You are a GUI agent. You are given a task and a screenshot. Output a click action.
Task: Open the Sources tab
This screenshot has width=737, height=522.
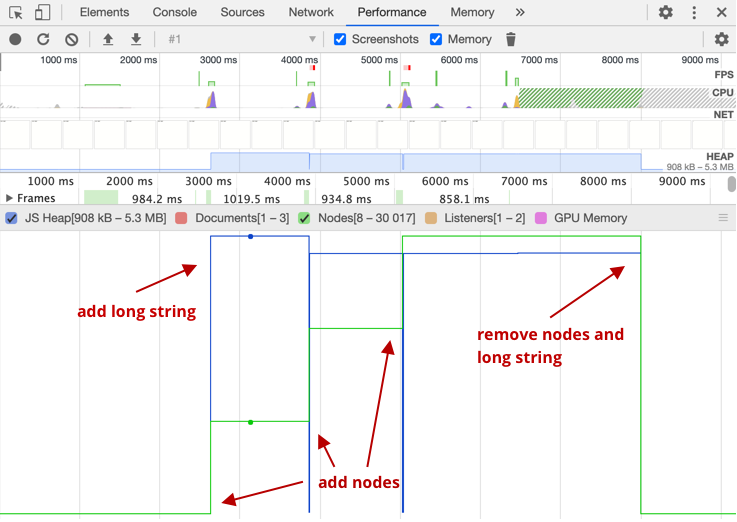pyautogui.click(x=243, y=12)
